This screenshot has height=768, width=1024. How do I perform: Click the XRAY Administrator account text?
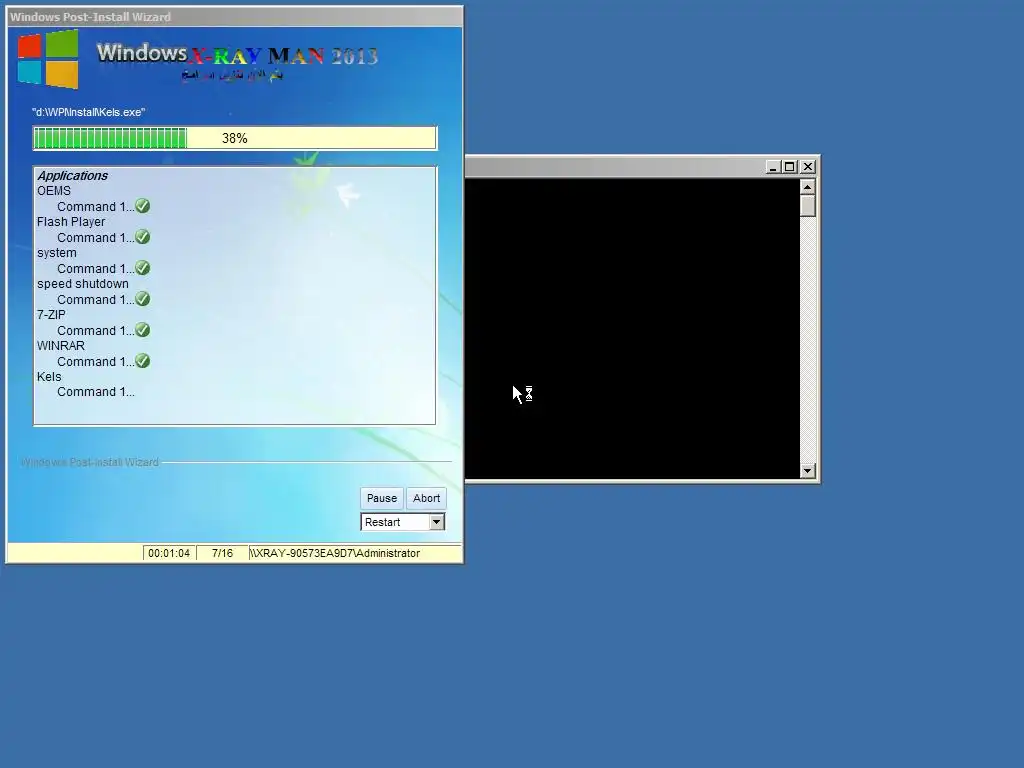335,553
